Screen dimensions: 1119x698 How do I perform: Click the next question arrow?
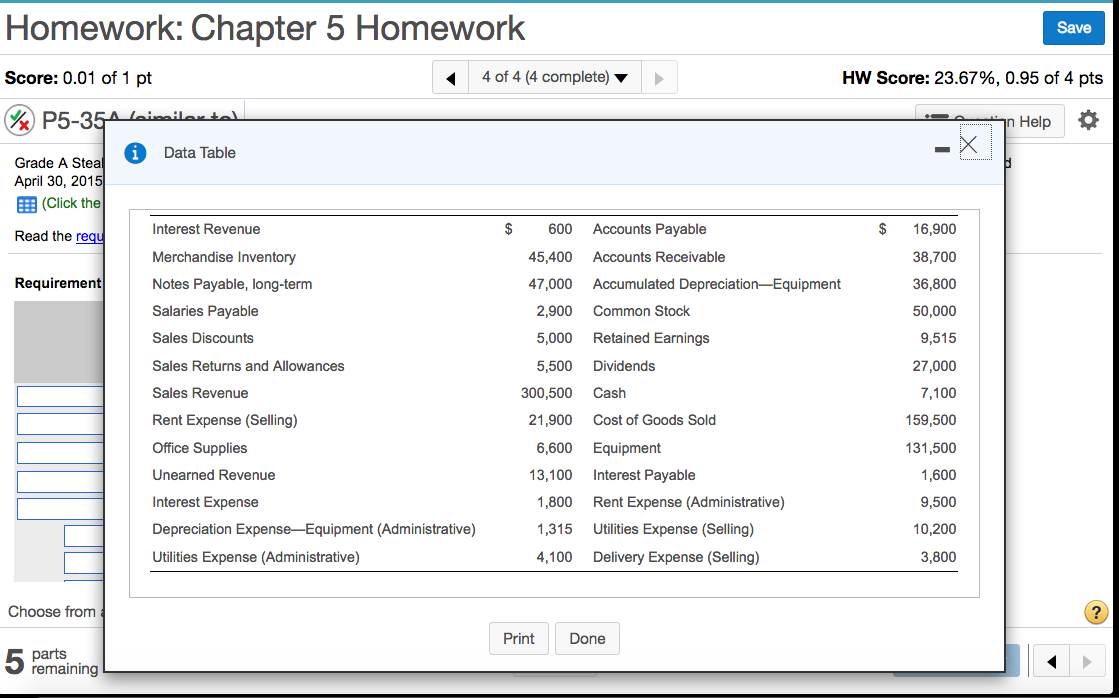(659, 76)
